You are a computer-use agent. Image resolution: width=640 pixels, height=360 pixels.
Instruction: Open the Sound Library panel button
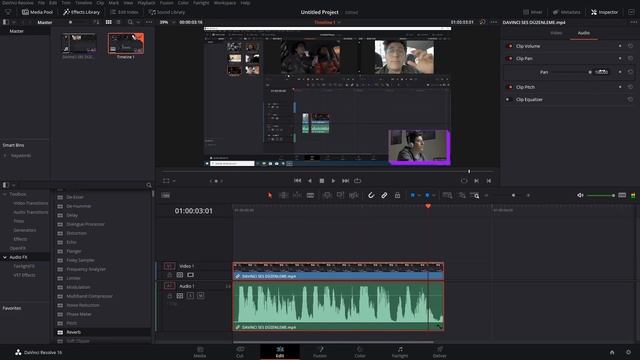coord(167,12)
